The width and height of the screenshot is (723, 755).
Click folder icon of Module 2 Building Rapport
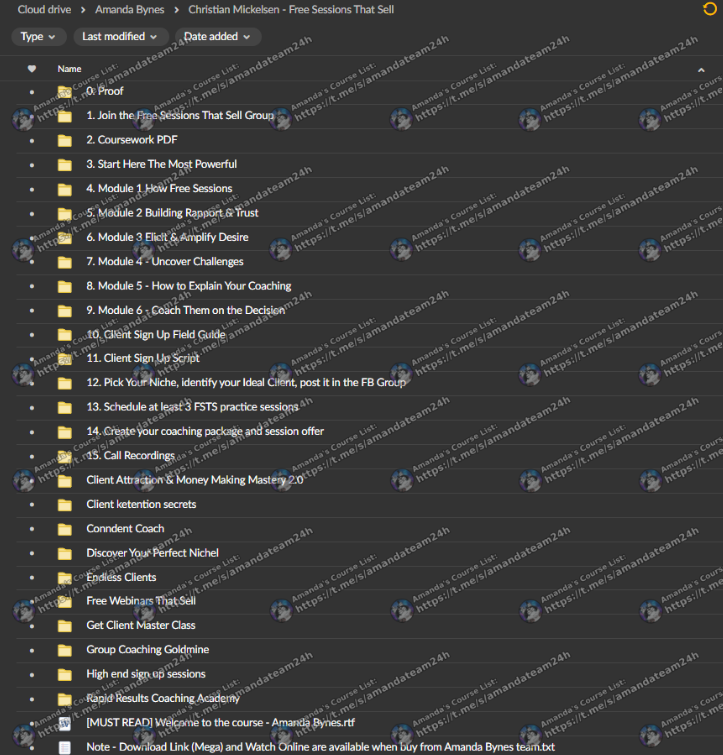[x=65, y=213]
